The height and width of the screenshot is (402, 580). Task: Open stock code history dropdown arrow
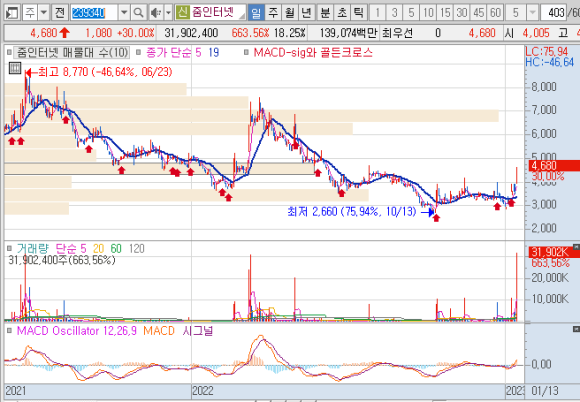[x=124, y=13]
